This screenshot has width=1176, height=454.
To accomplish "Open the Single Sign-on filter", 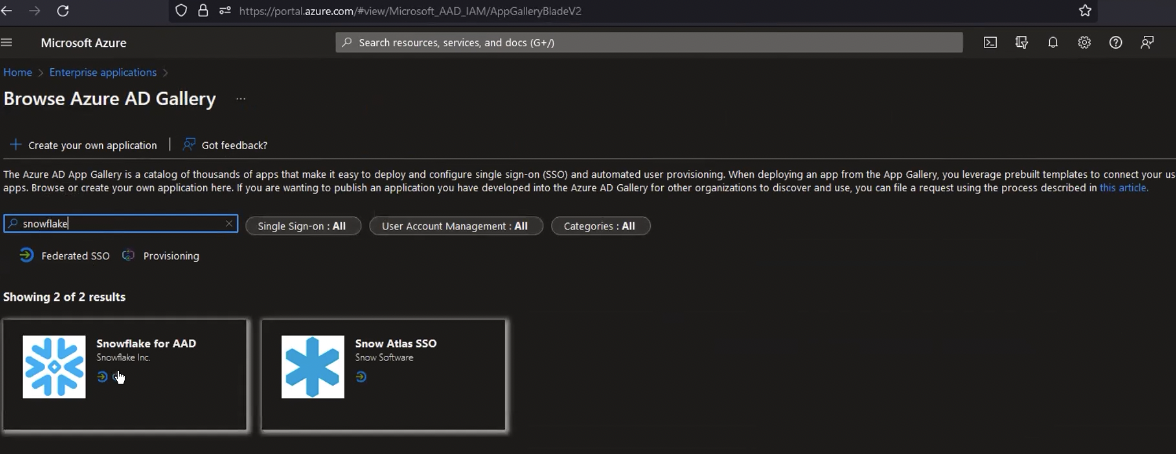I will coord(303,226).
